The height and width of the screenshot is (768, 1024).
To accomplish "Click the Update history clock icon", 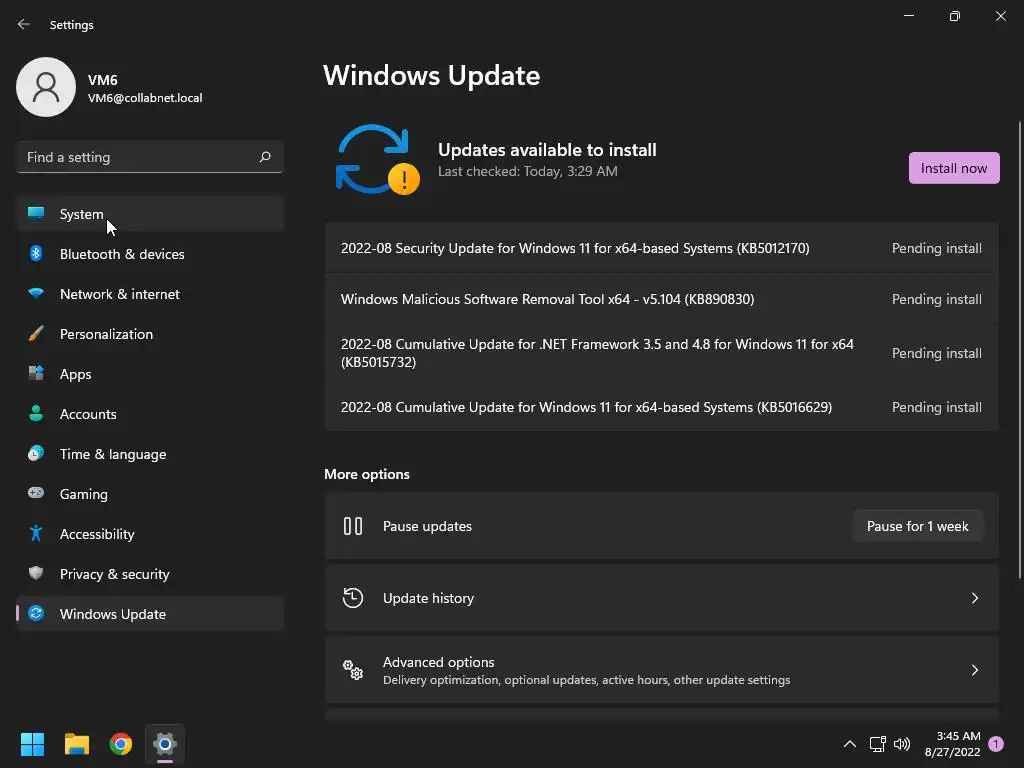I will coord(353,598).
